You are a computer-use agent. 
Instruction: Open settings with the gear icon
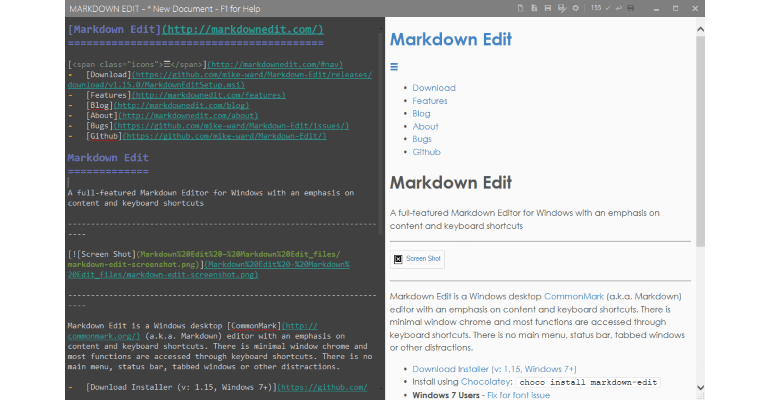(575, 8)
